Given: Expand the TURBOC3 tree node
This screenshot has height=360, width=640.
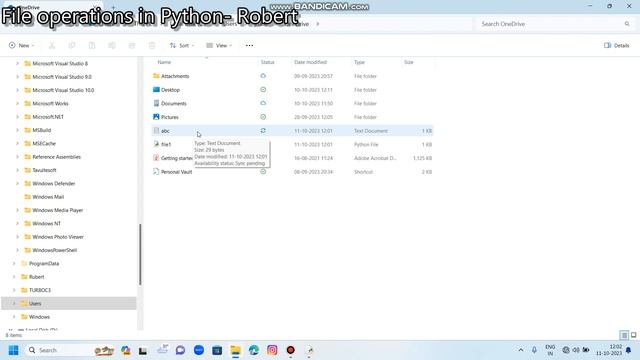Looking at the screenshot, I should pyautogui.click(x=14, y=290).
